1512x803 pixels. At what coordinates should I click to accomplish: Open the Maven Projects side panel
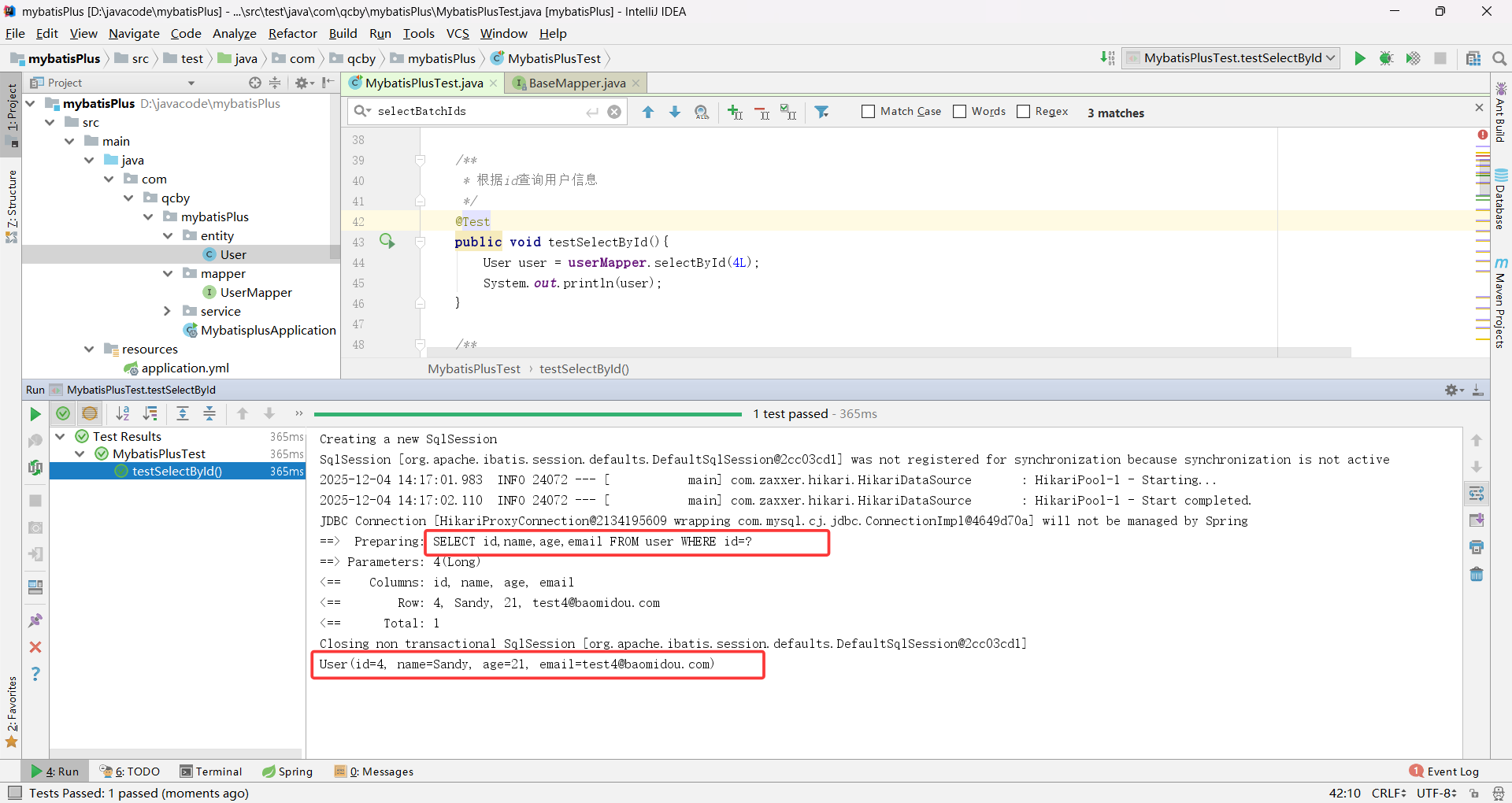coord(1501,302)
